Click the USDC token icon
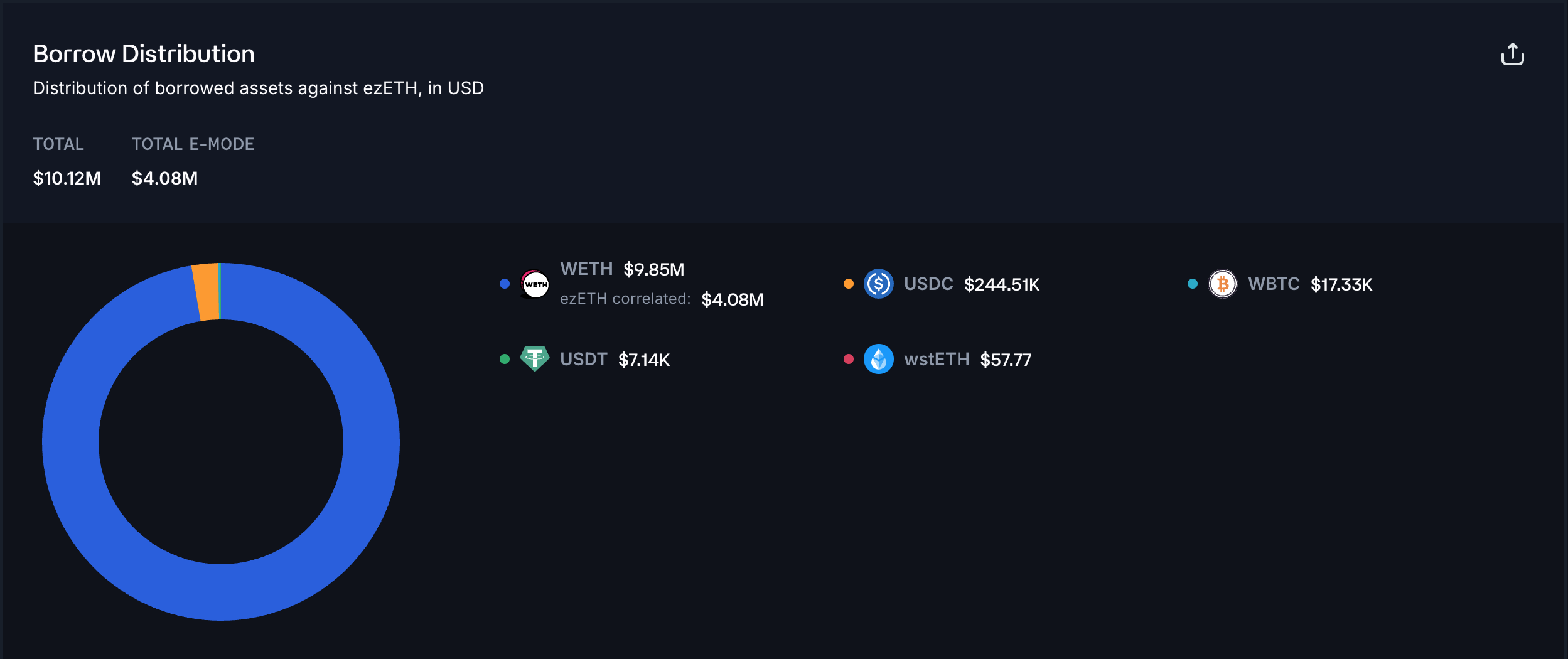 tap(878, 284)
